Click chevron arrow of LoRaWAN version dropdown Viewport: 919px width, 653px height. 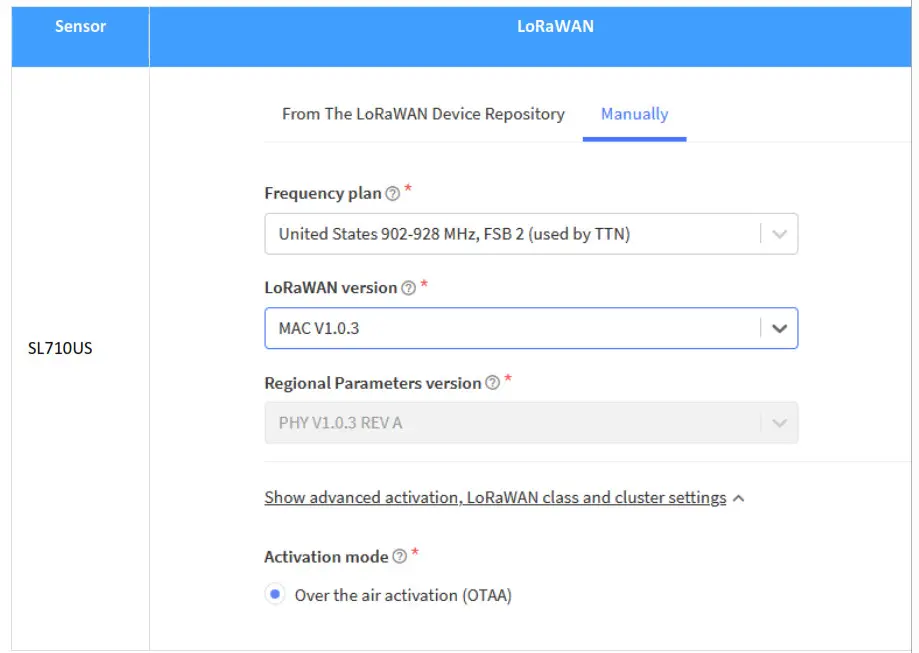coord(780,328)
